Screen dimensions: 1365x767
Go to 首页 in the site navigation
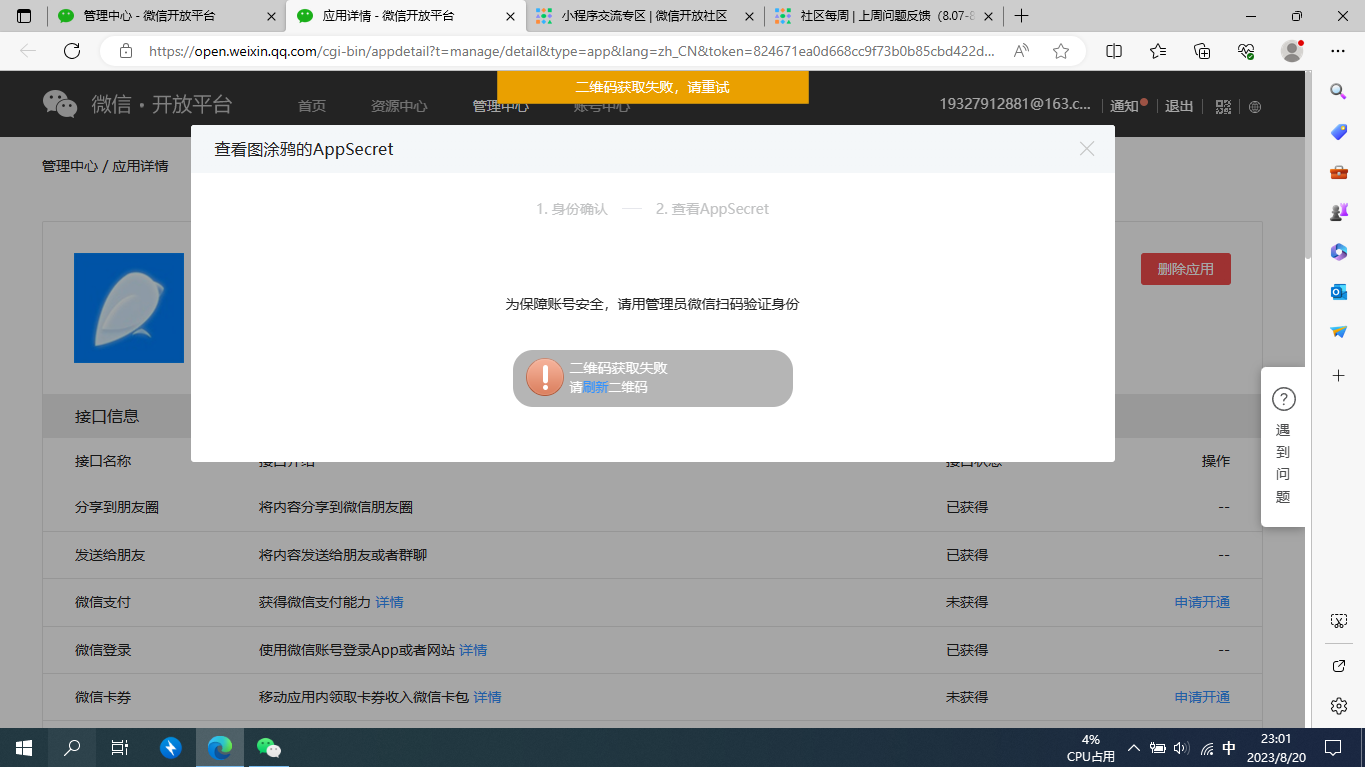[x=312, y=106]
